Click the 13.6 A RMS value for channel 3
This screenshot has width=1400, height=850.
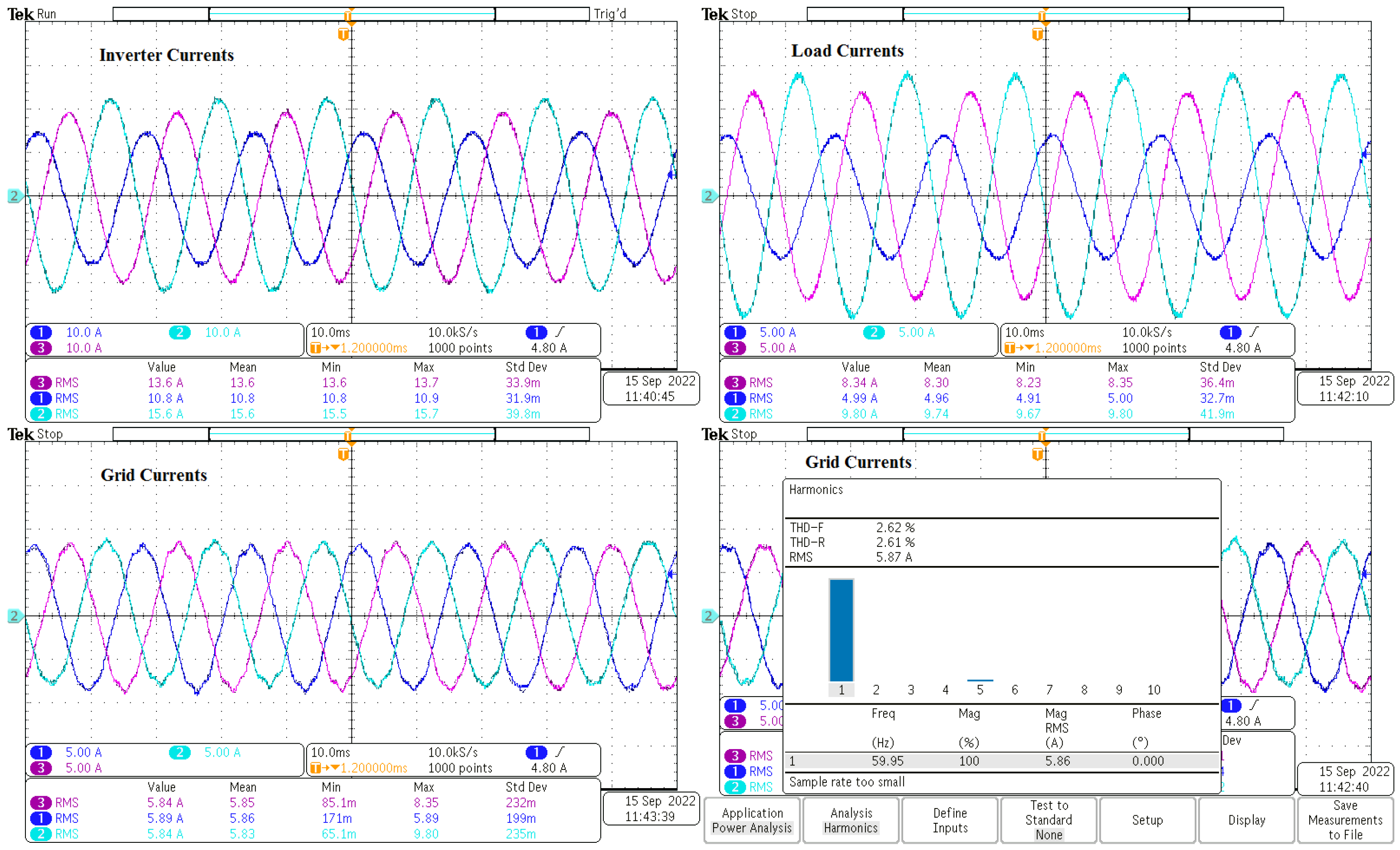[x=165, y=382]
